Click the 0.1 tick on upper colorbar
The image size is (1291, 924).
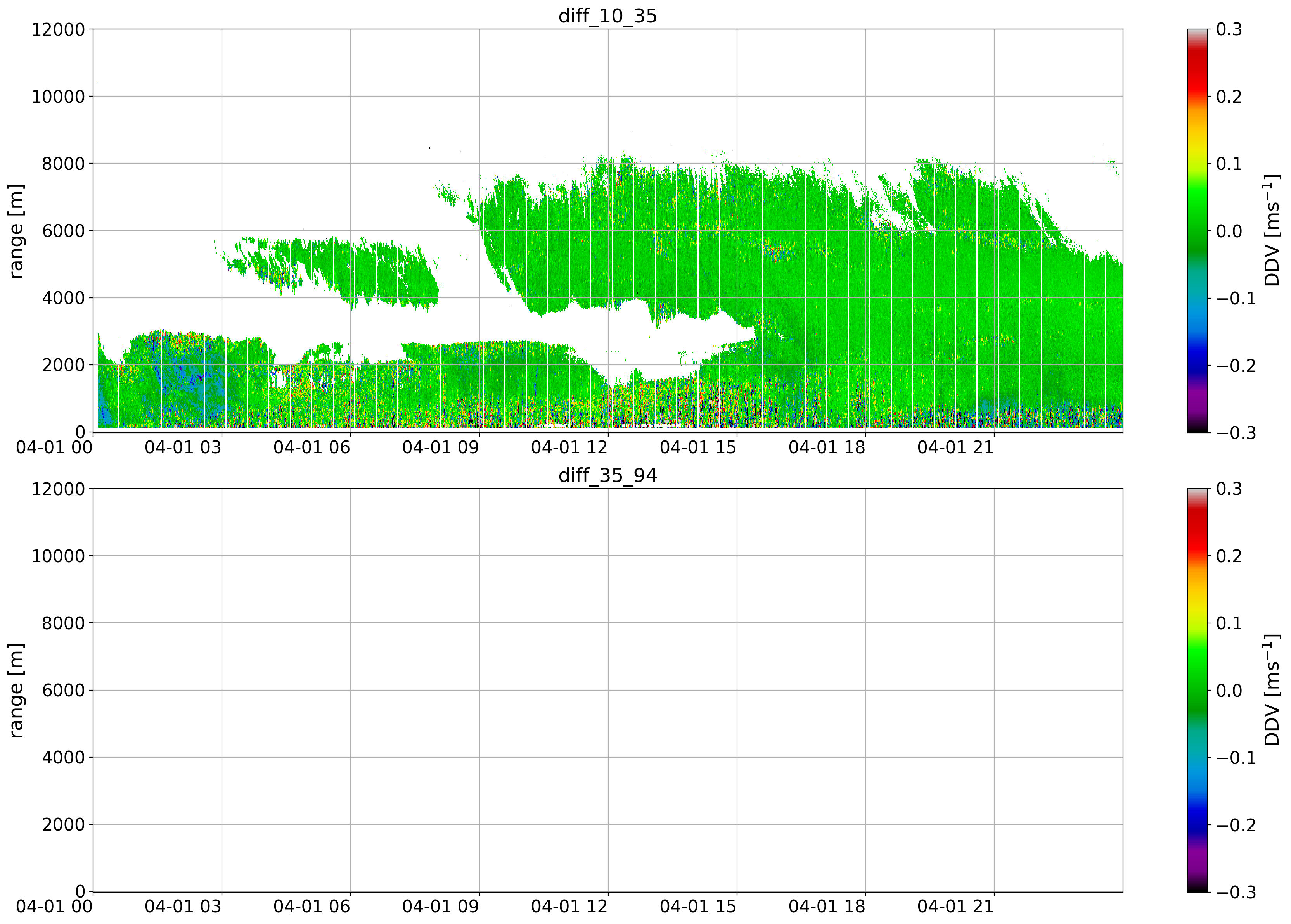pos(1229,164)
